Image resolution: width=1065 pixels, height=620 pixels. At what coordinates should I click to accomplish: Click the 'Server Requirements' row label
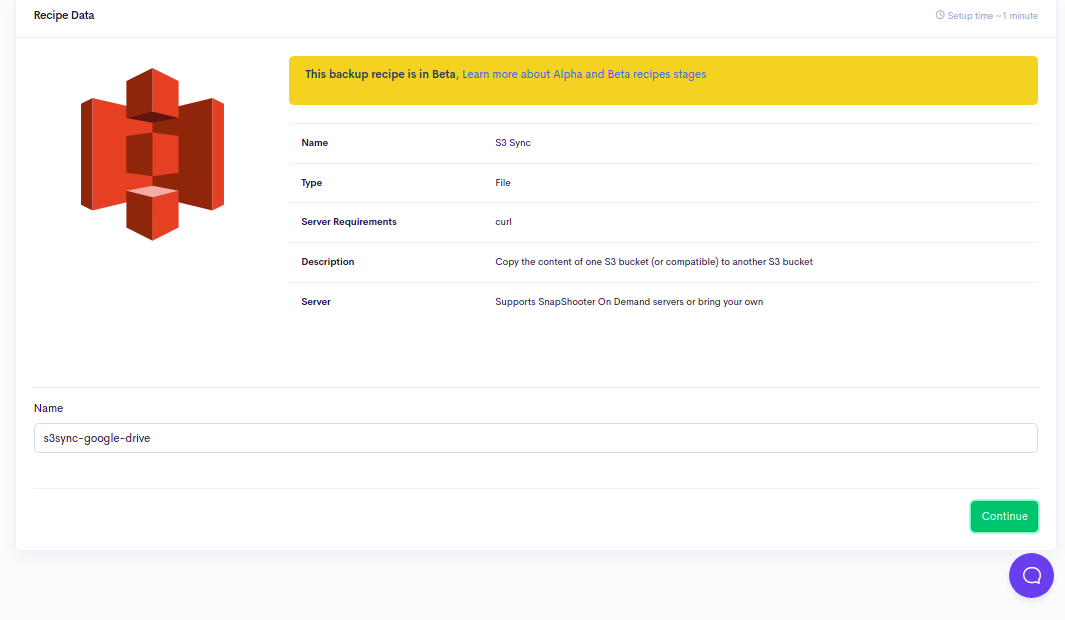tap(348, 222)
